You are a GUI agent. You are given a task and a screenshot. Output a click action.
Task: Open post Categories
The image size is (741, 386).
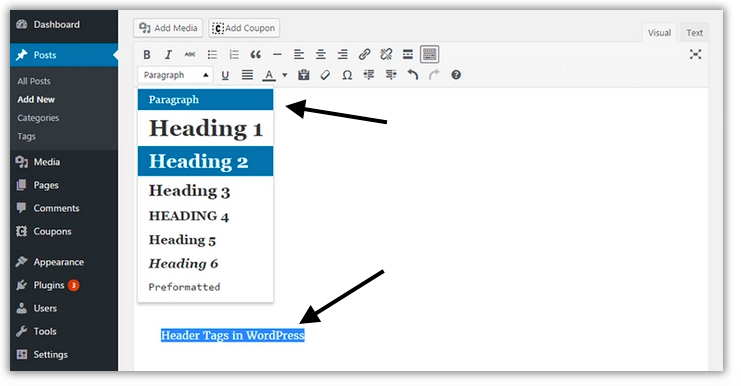coord(38,118)
